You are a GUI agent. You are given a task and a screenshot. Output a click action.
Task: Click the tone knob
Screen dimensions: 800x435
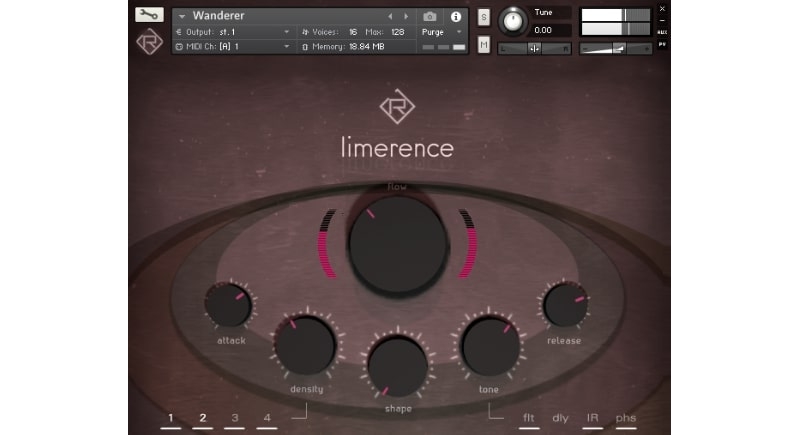click(490, 345)
